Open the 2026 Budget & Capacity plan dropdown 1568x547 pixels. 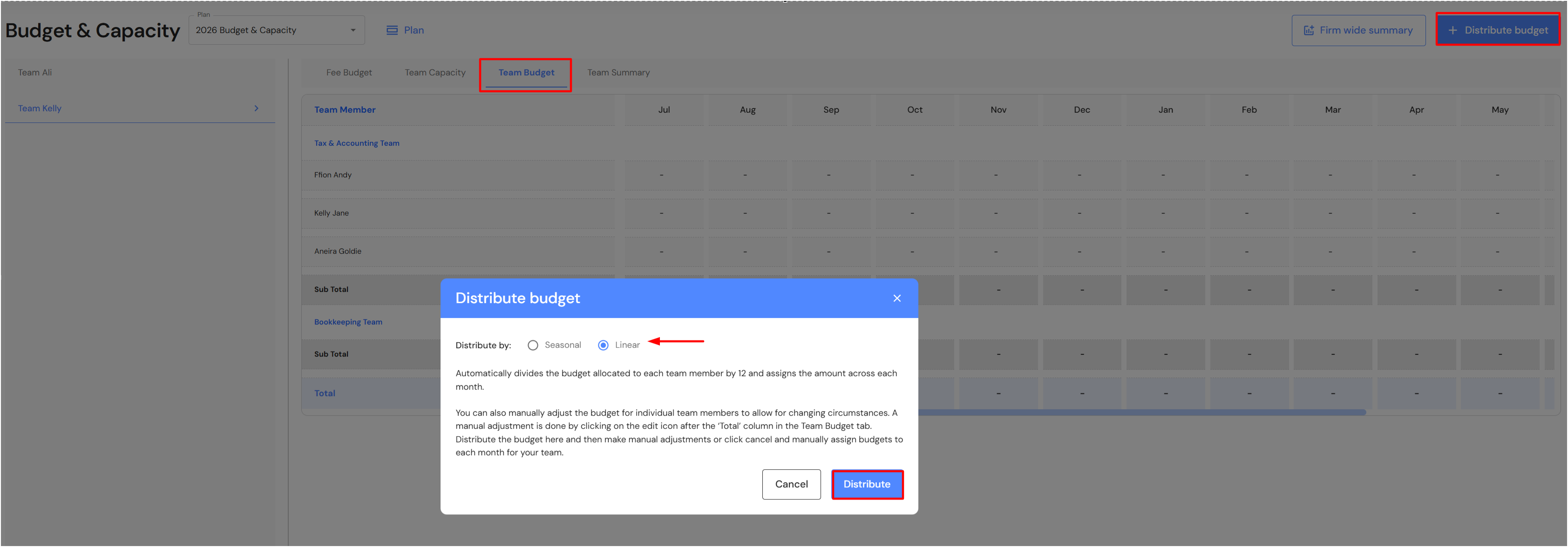276,30
